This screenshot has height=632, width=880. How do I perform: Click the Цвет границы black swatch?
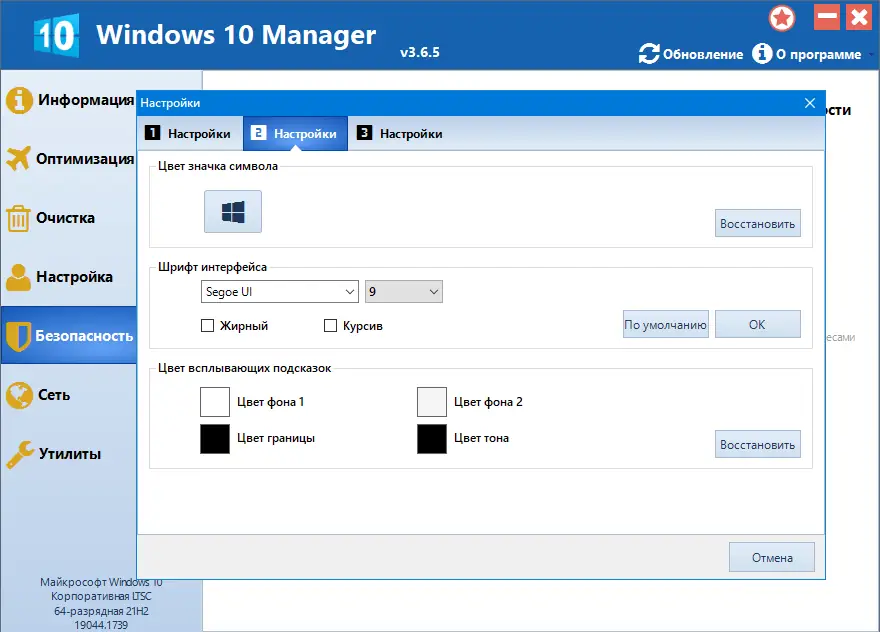point(214,439)
